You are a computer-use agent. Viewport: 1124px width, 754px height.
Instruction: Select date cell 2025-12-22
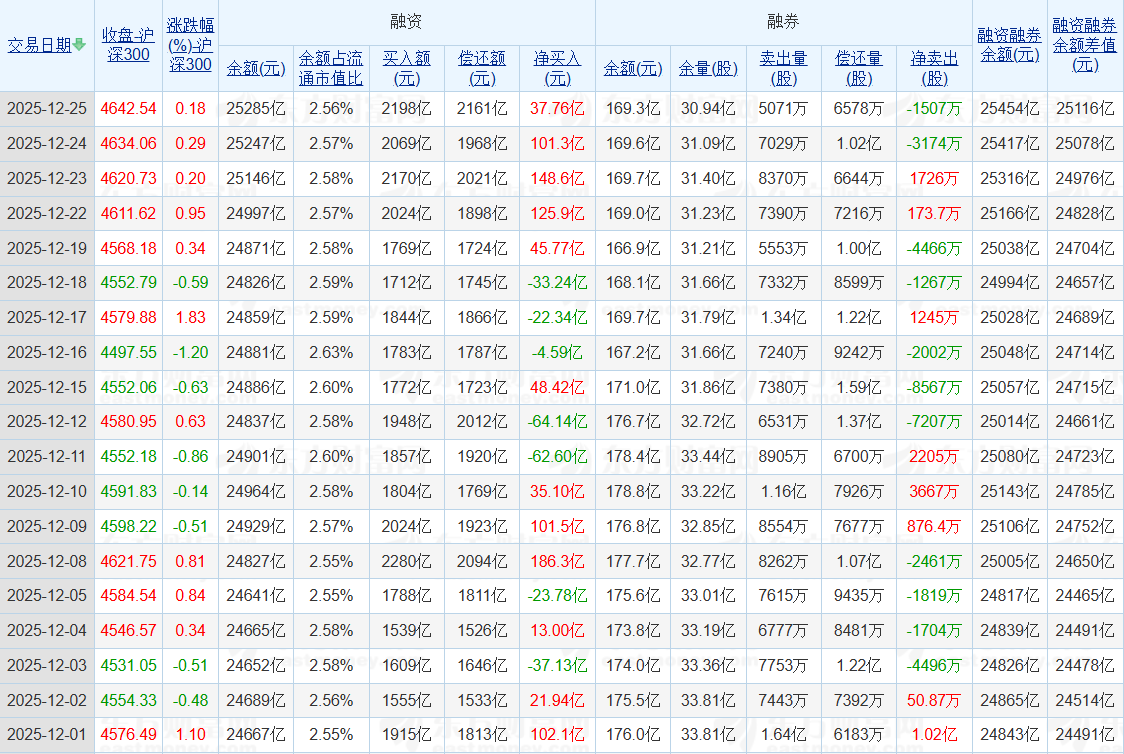click(x=47, y=214)
